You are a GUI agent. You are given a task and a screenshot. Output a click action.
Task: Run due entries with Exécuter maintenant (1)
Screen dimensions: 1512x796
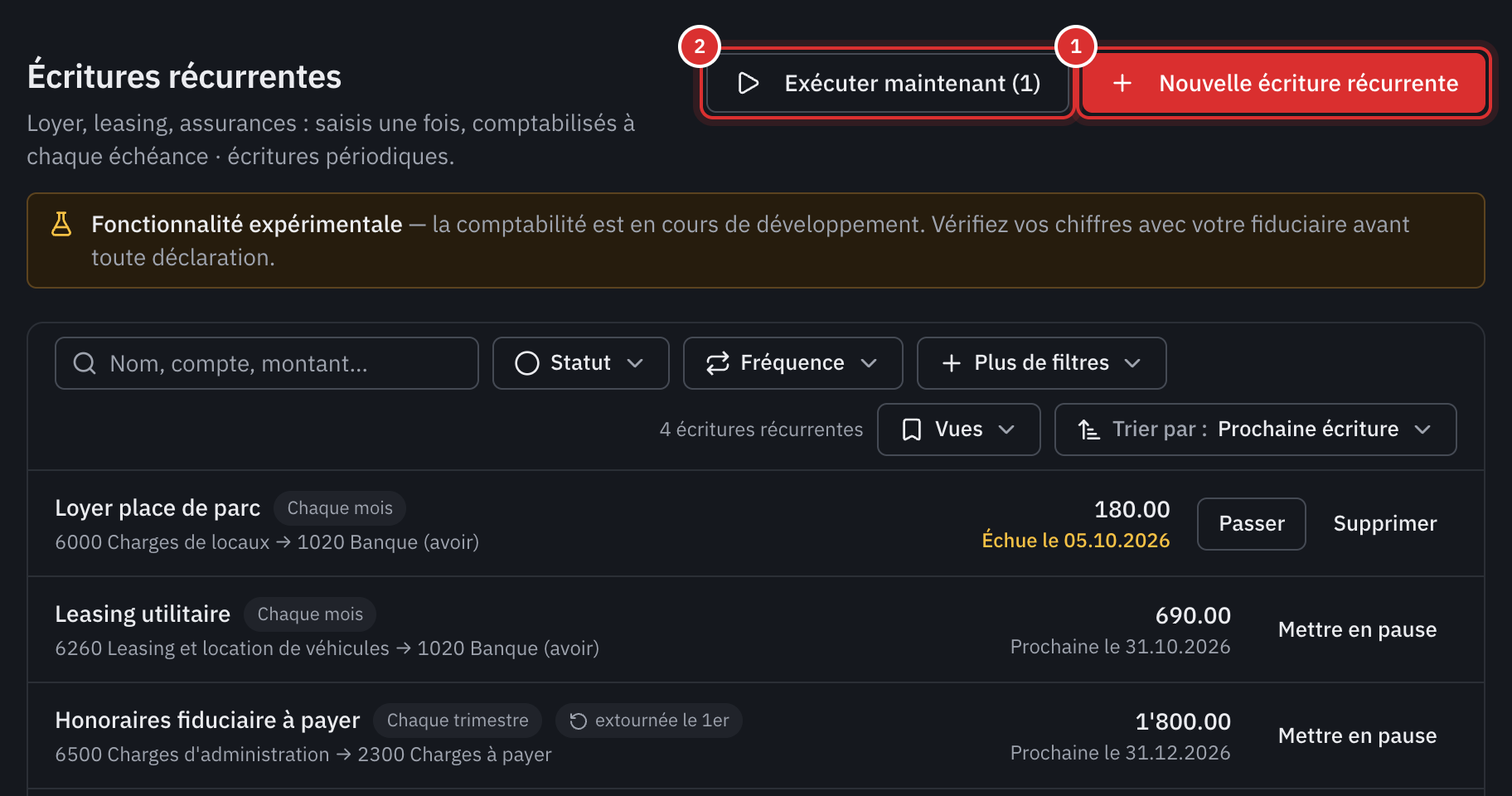pos(888,83)
